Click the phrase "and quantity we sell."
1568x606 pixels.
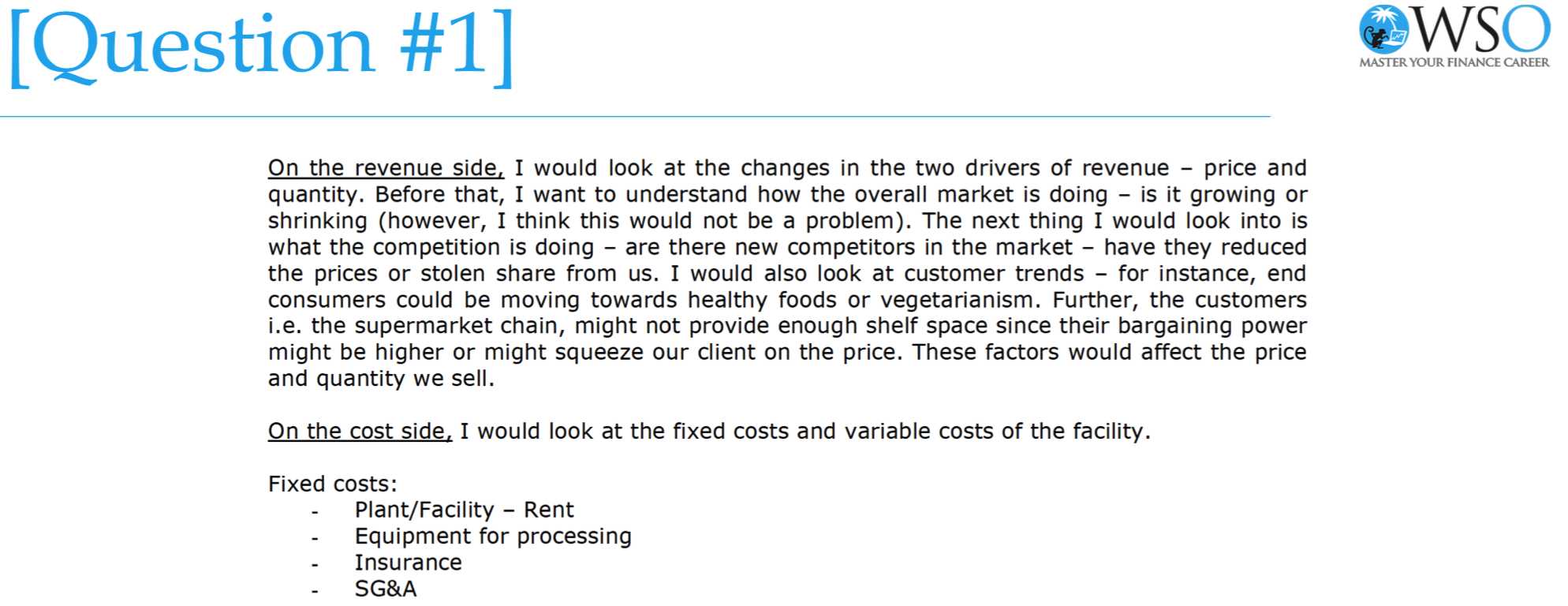tap(381, 379)
